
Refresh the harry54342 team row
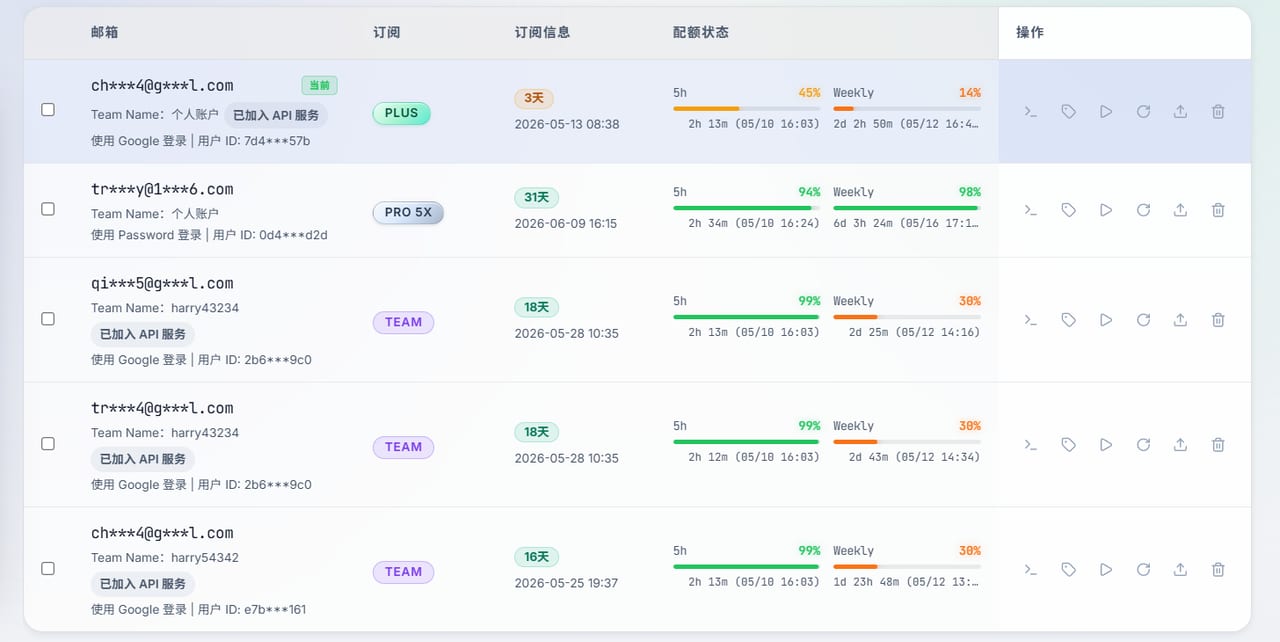coord(1143,570)
